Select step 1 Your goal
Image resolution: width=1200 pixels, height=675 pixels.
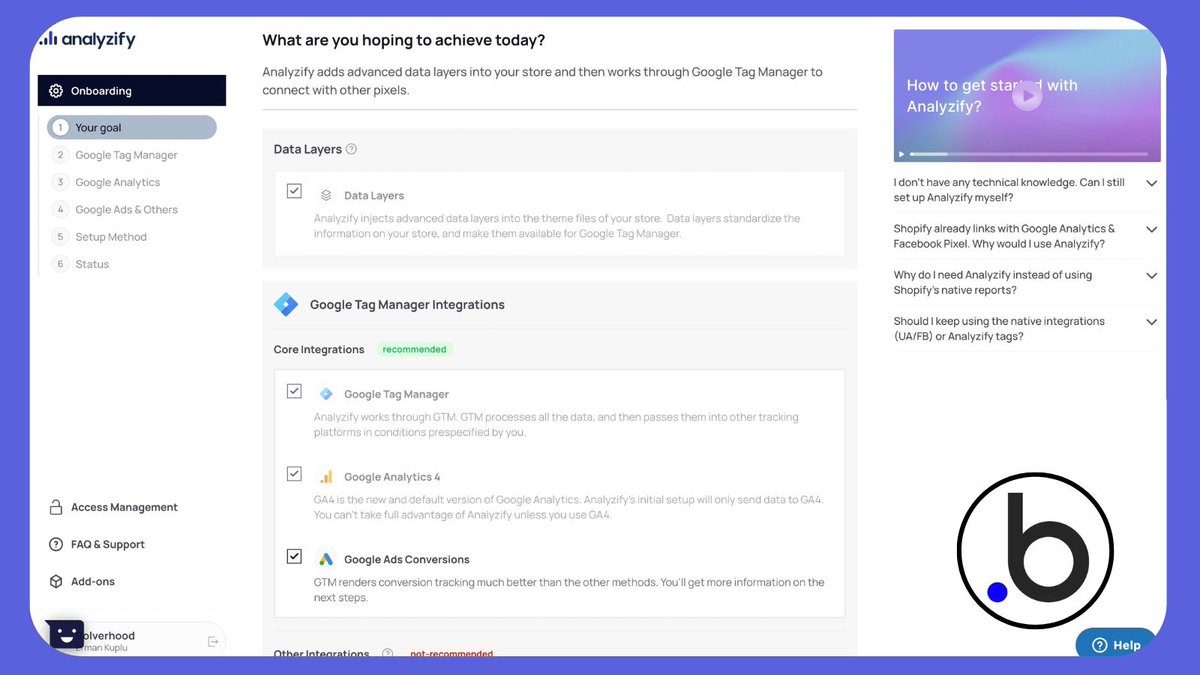(x=132, y=127)
